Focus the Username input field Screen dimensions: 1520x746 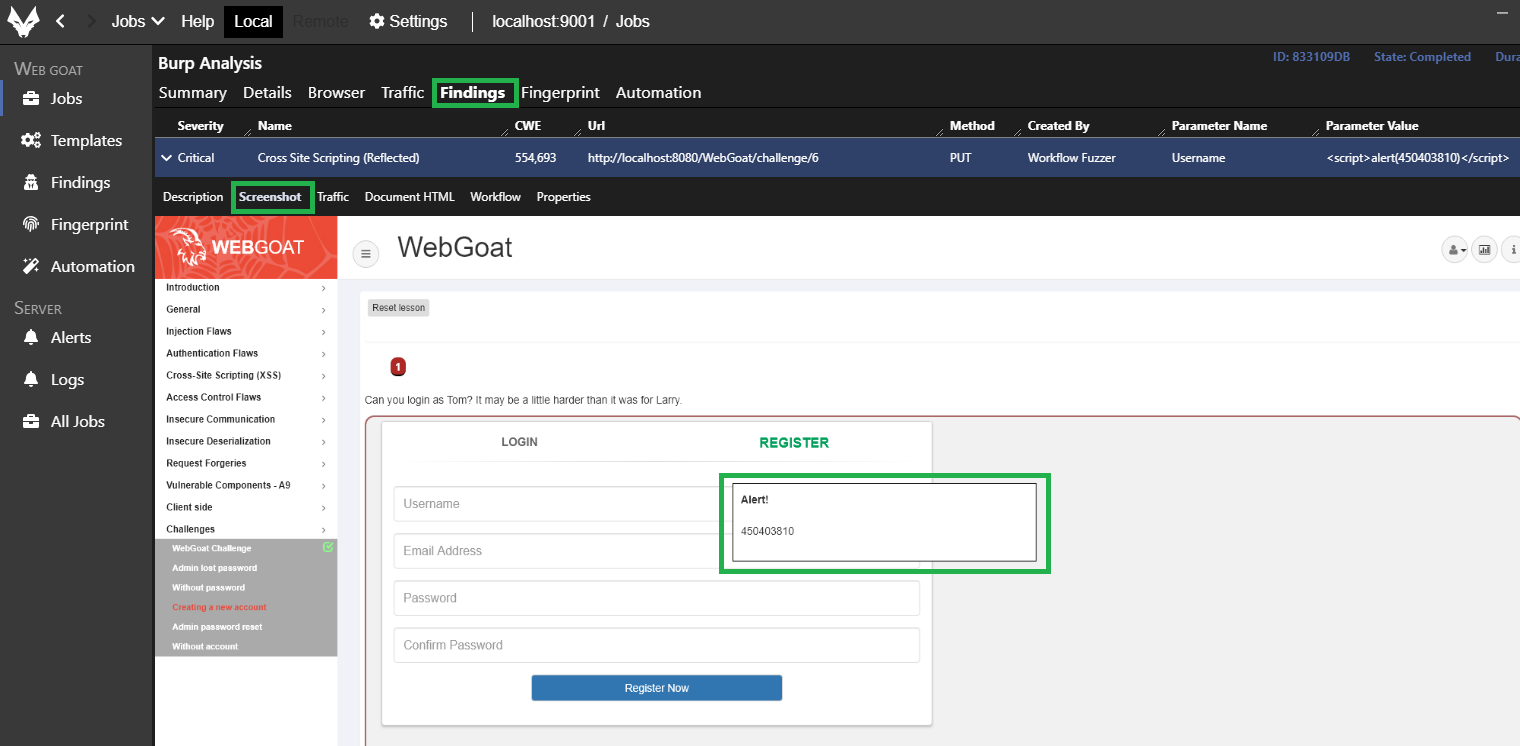click(656, 504)
